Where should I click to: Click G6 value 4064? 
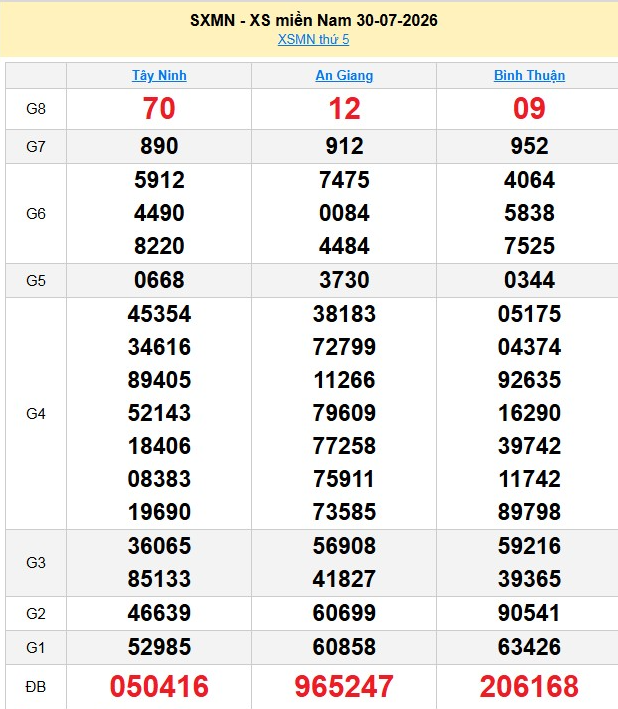529,180
